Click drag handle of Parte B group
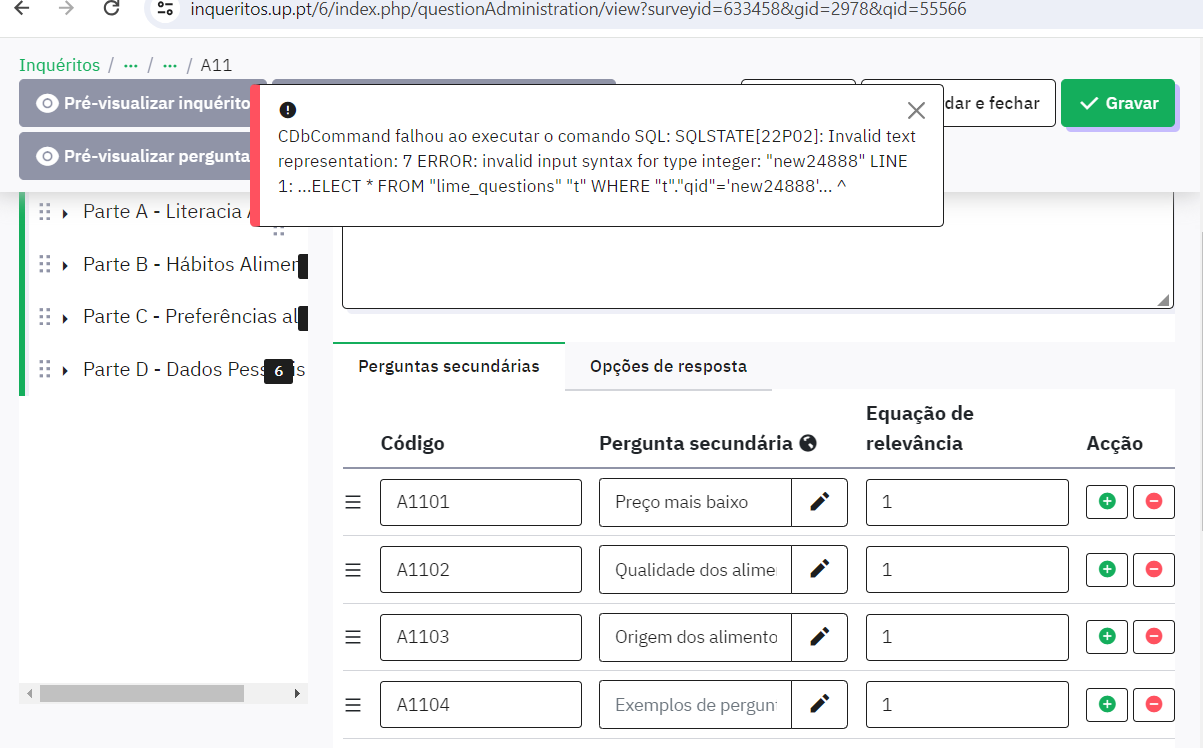The height and width of the screenshot is (748, 1203). point(44,264)
